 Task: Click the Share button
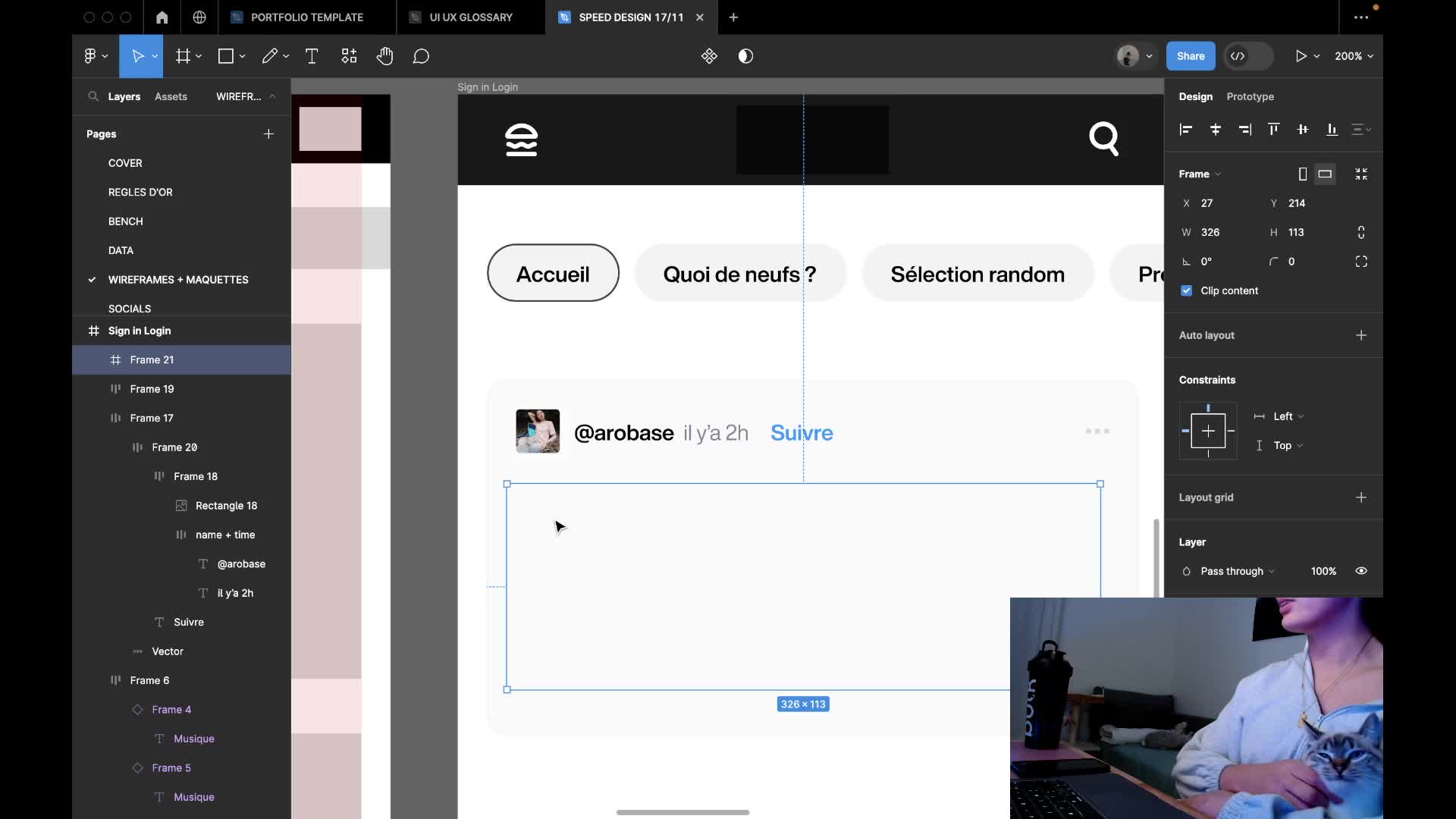tap(1191, 56)
